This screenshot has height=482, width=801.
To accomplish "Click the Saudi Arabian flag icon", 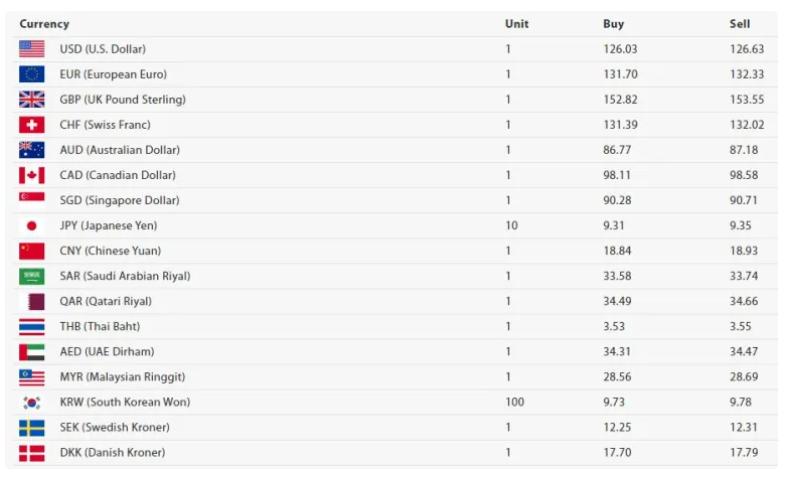I will pyautogui.click(x=31, y=276).
